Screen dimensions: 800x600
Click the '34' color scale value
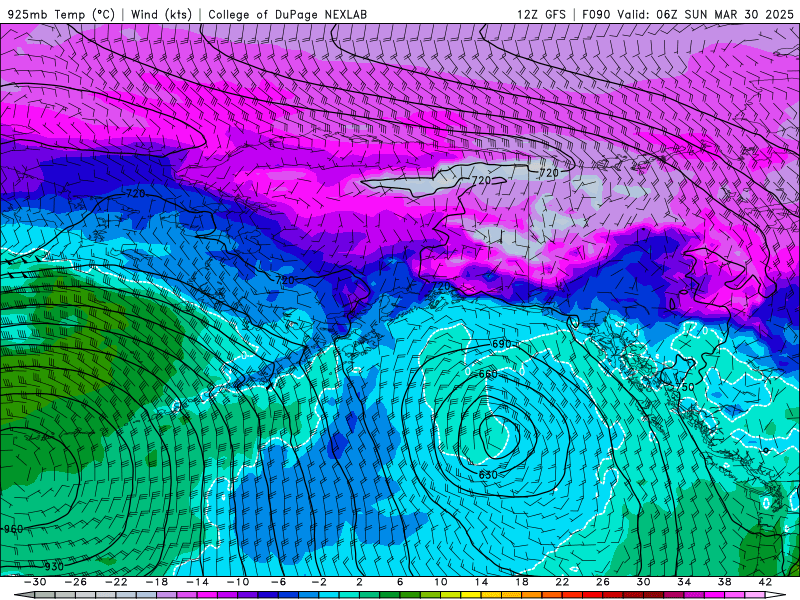[684, 582]
